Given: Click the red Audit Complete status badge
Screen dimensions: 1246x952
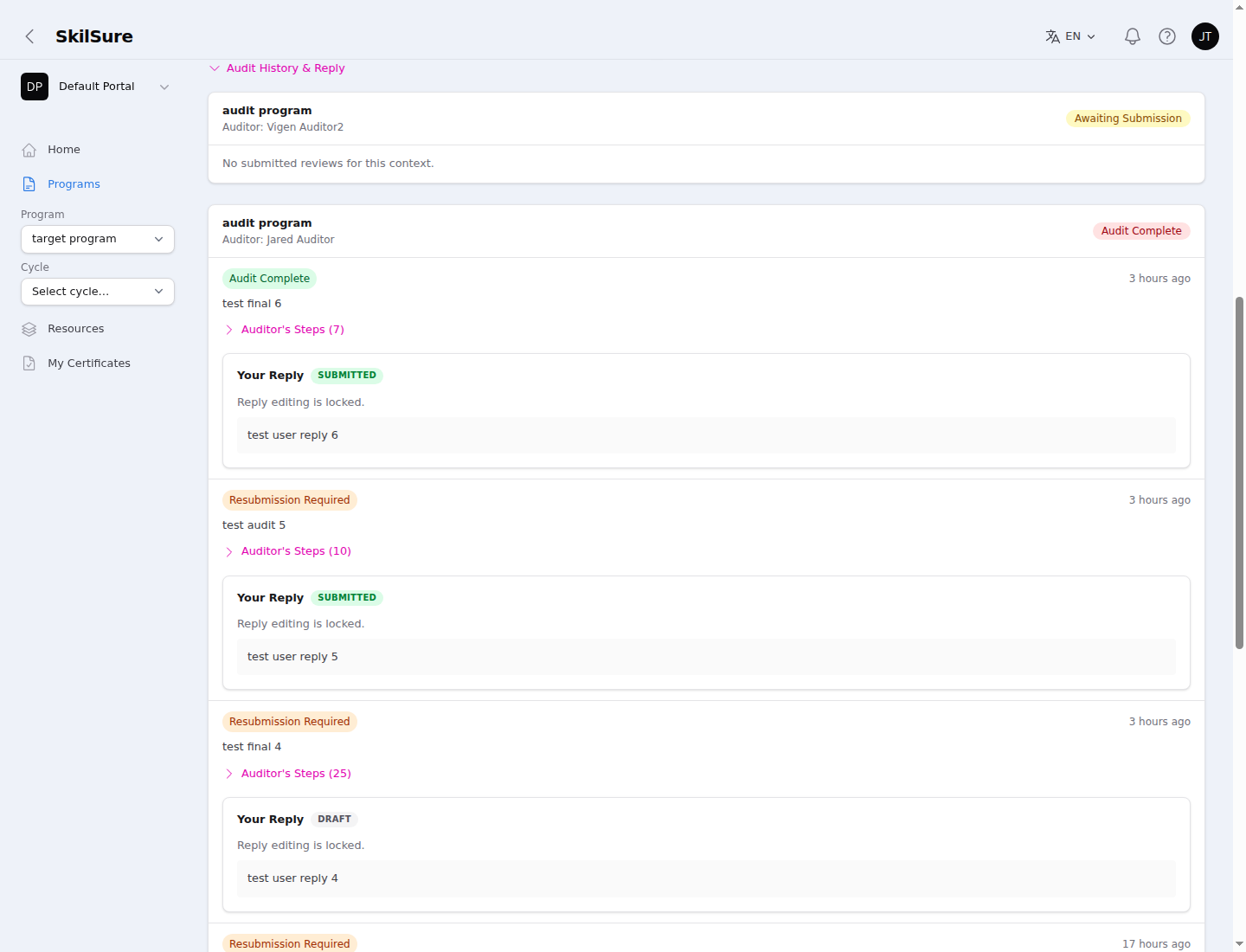Looking at the screenshot, I should pyautogui.click(x=1141, y=231).
